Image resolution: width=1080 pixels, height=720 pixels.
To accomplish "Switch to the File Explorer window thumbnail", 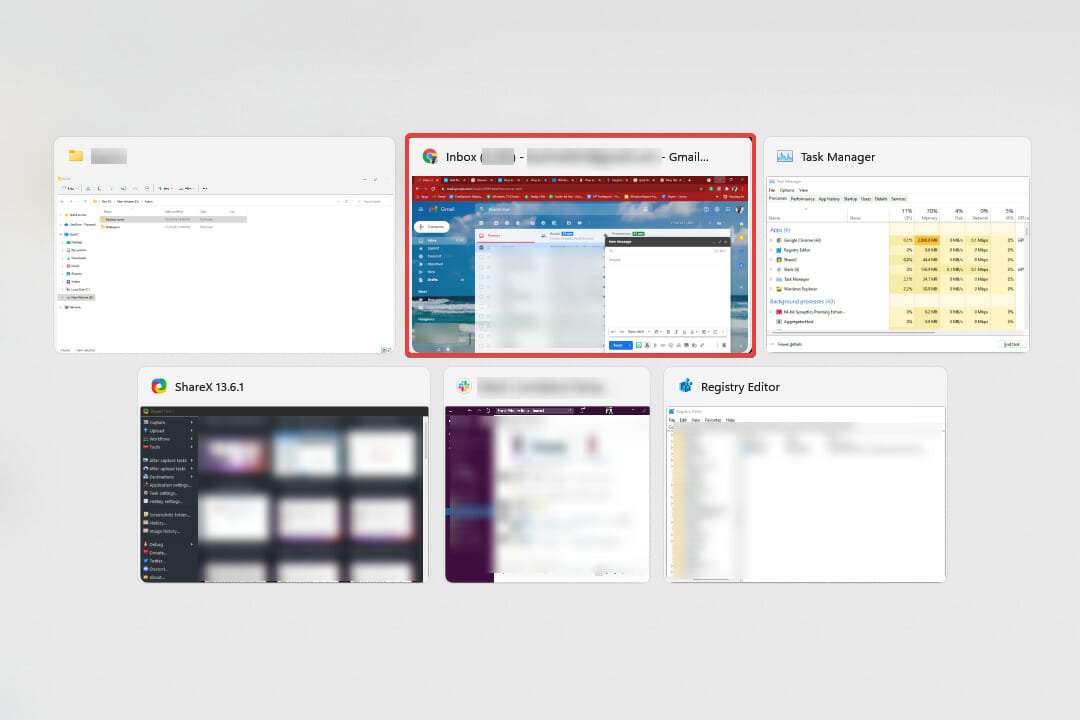I will click(x=225, y=245).
